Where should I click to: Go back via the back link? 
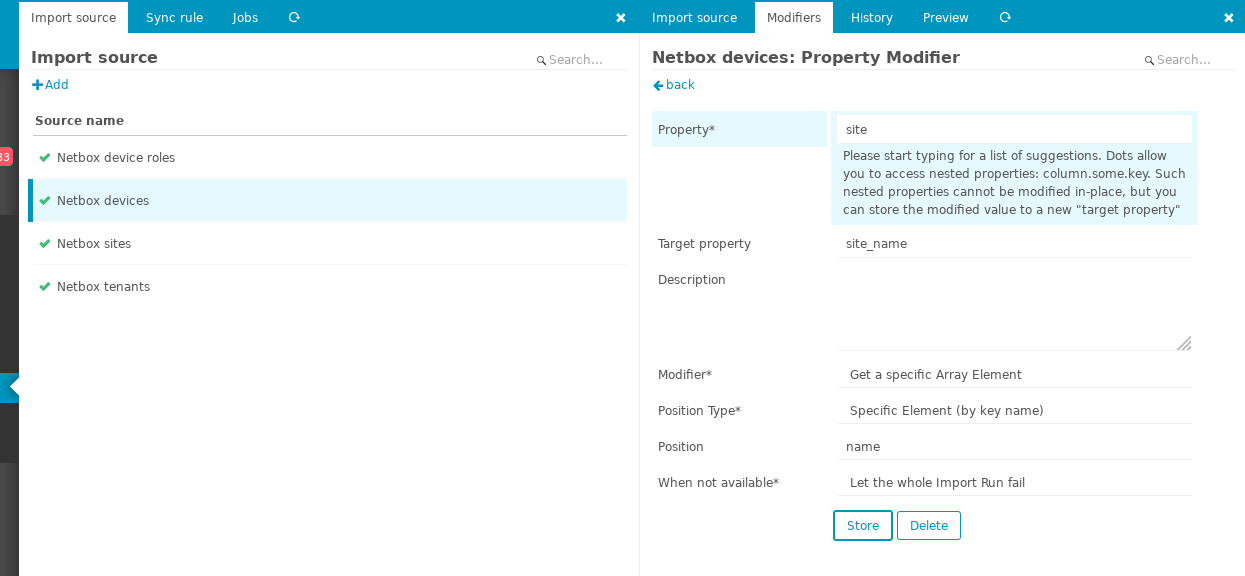point(674,85)
